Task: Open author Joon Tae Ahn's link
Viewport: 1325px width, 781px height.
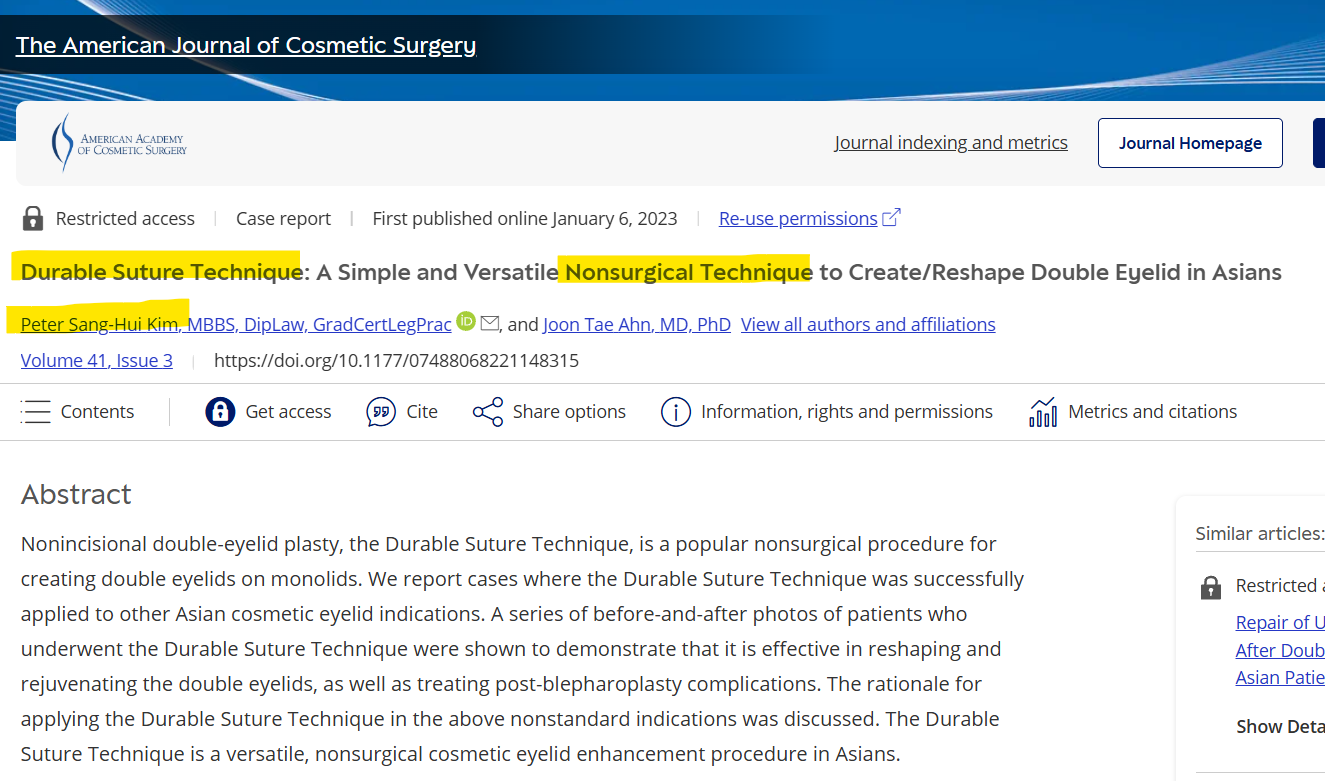Action: (x=637, y=324)
